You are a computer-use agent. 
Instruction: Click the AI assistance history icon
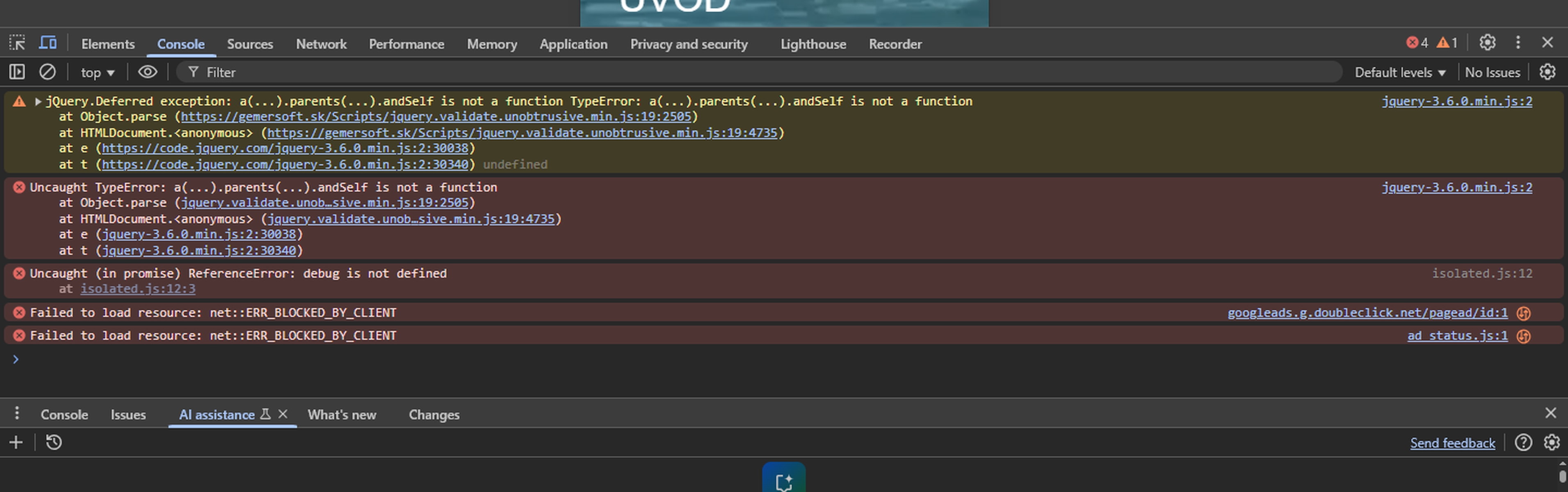tap(54, 442)
